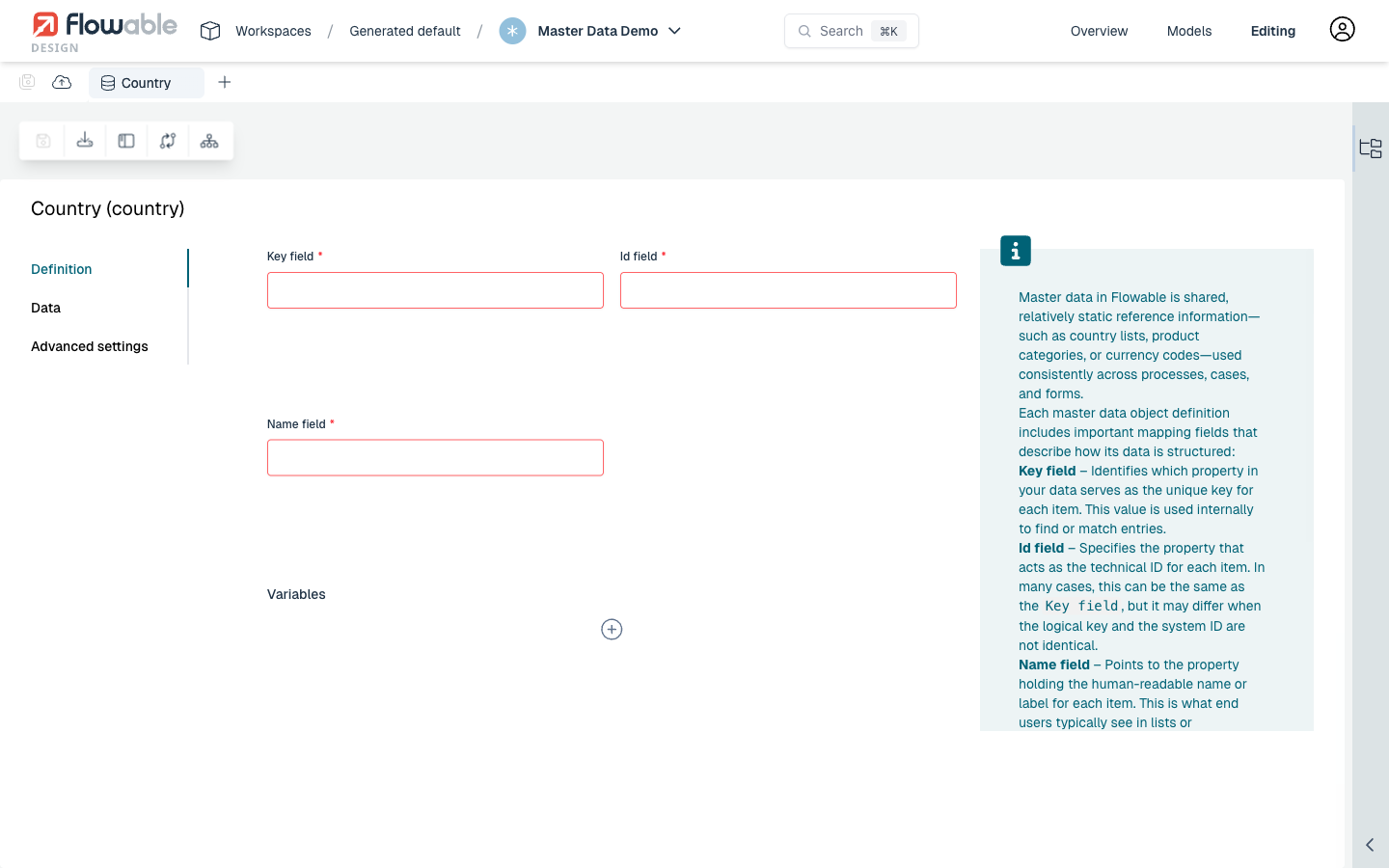Select the sync arrows toolbar icon
This screenshot has height=868, width=1389.
pyautogui.click(x=167, y=141)
